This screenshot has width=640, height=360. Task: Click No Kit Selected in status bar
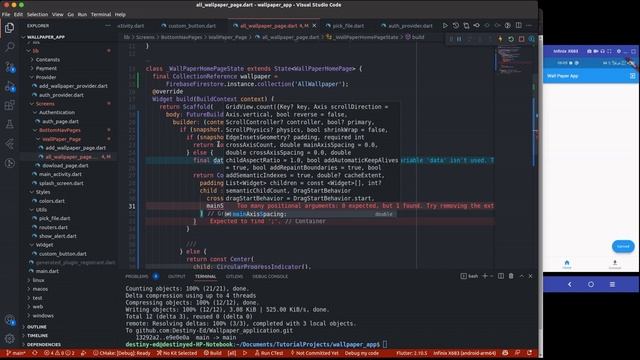(x=176, y=353)
